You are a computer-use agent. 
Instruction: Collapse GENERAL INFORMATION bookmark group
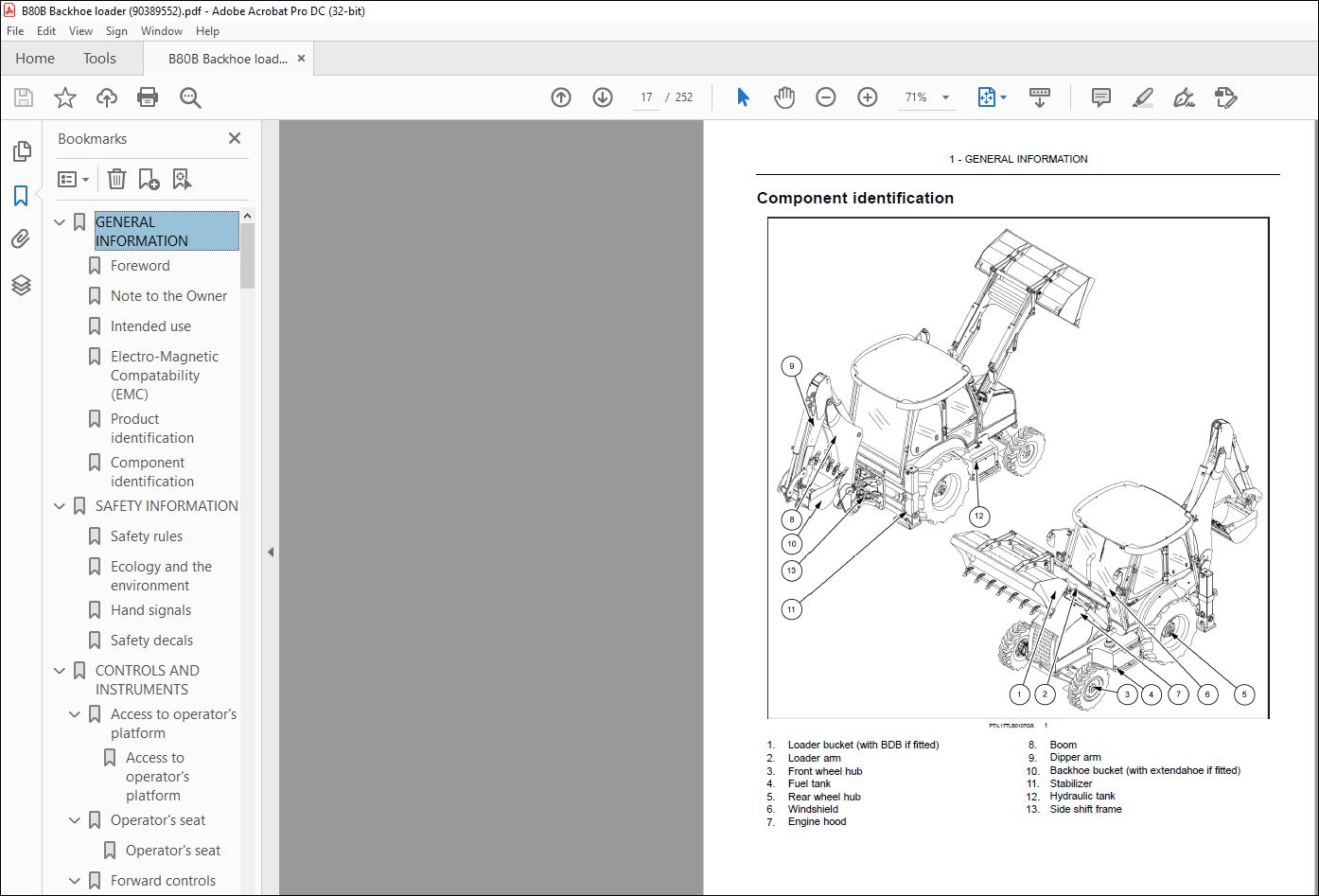tap(60, 222)
